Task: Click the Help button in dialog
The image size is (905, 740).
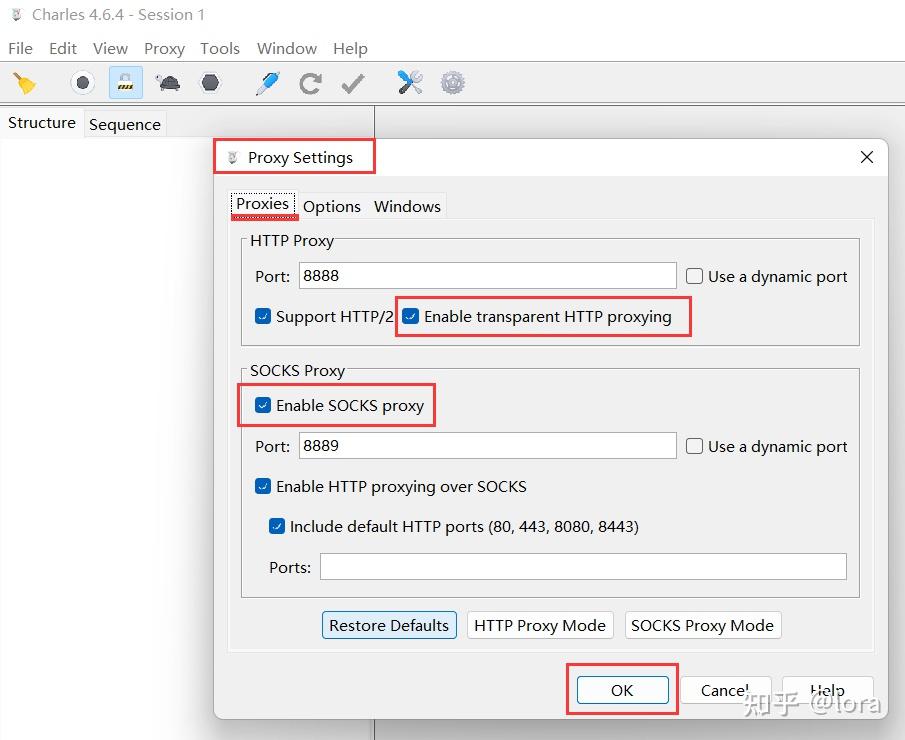Action: pos(827,690)
